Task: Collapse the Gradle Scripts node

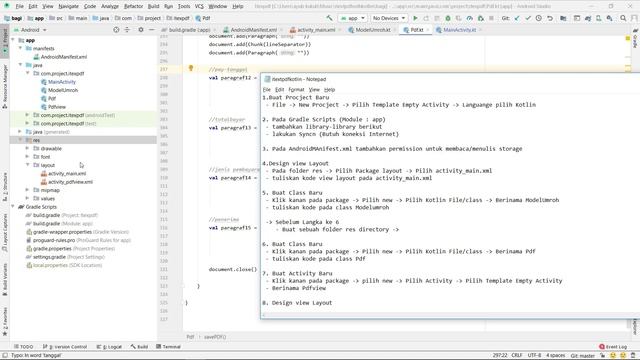Action: point(13,207)
